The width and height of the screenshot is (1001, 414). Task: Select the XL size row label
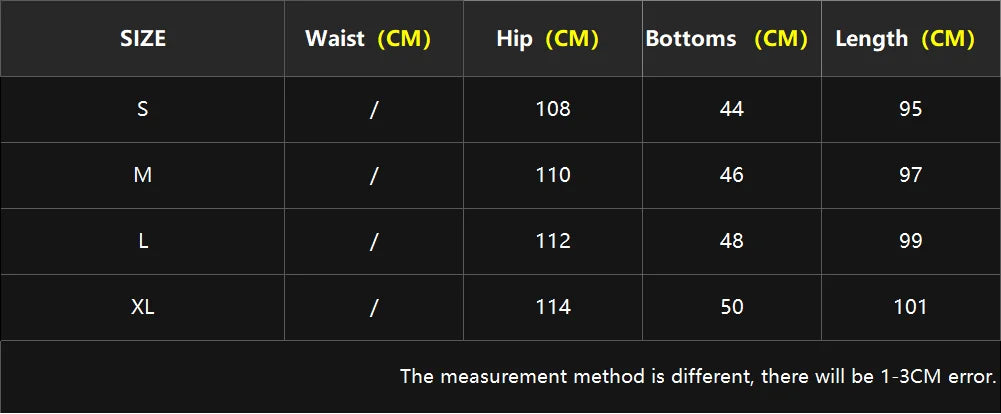point(143,307)
